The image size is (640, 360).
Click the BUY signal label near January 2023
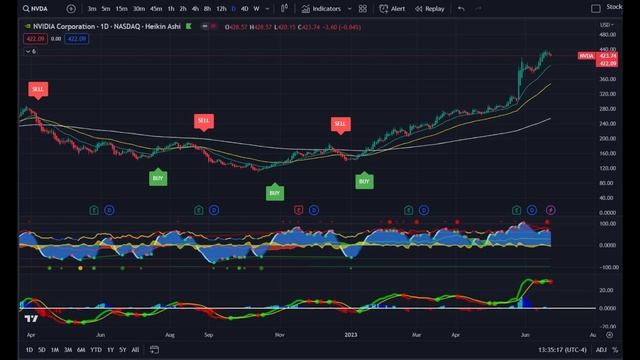(x=364, y=180)
